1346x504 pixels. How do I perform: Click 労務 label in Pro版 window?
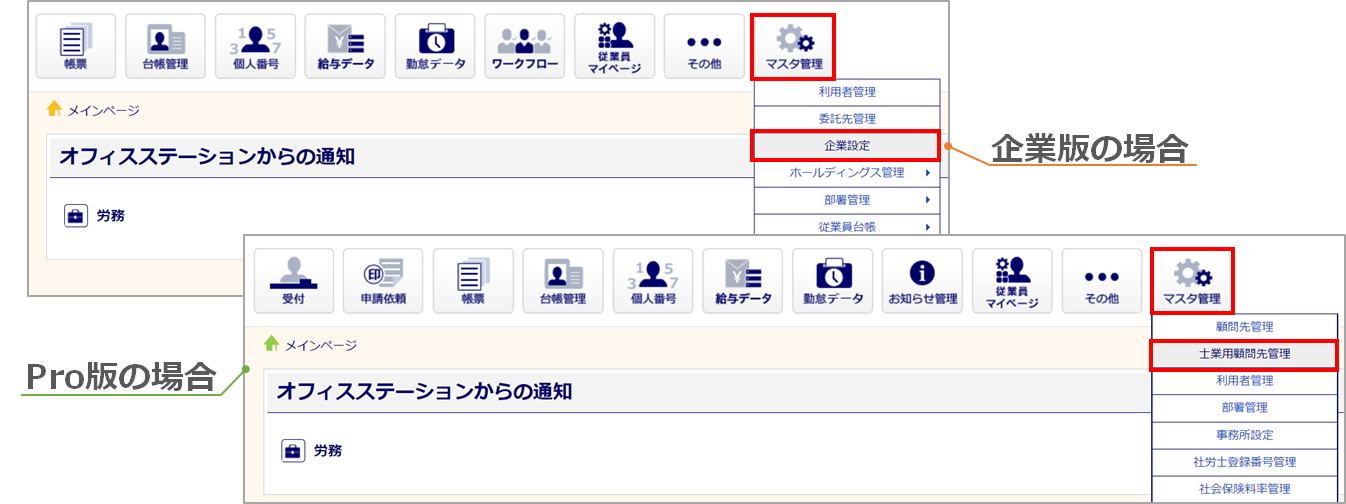(x=327, y=451)
